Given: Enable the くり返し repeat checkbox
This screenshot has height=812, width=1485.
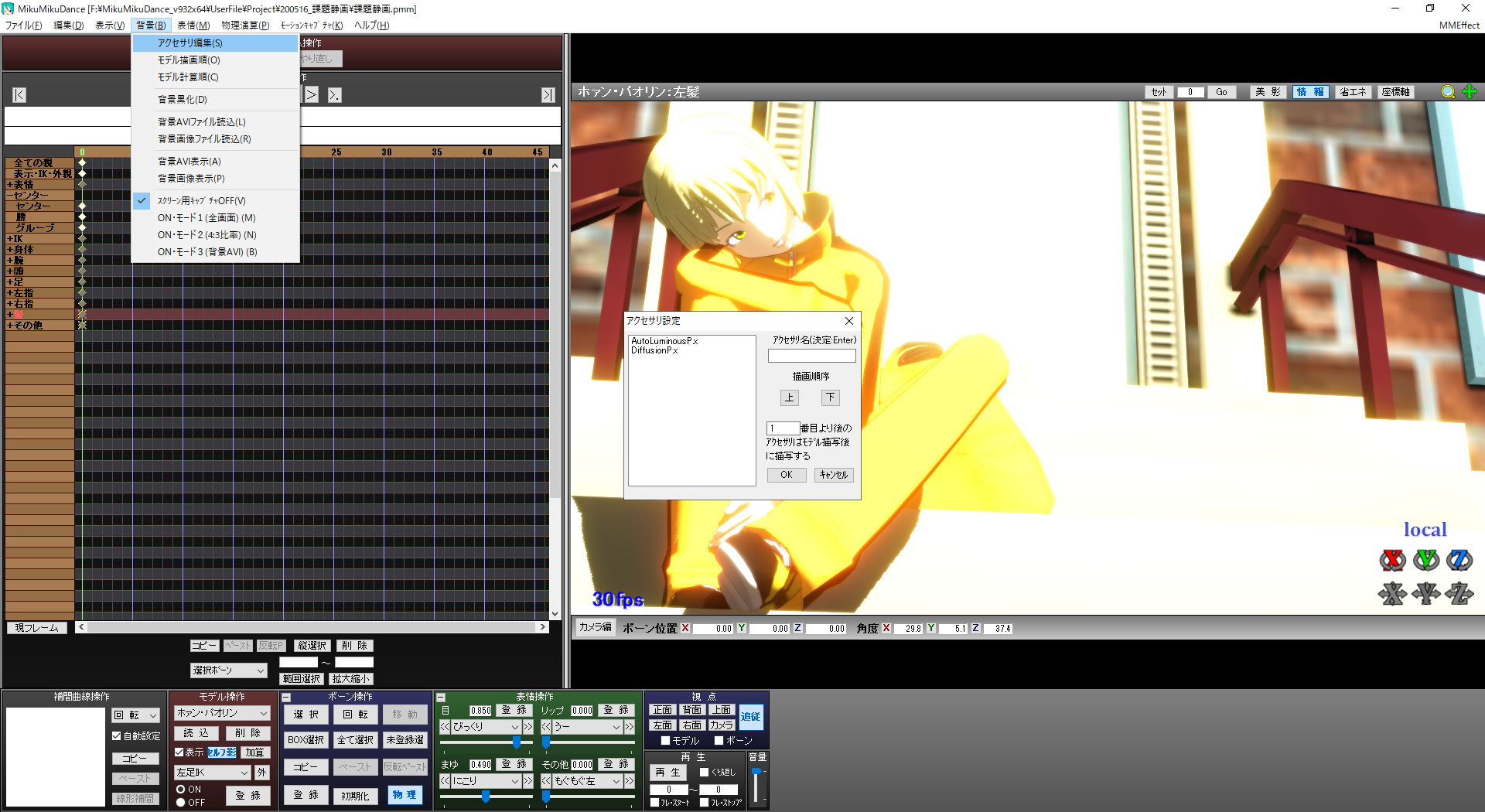Looking at the screenshot, I should click(704, 772).
